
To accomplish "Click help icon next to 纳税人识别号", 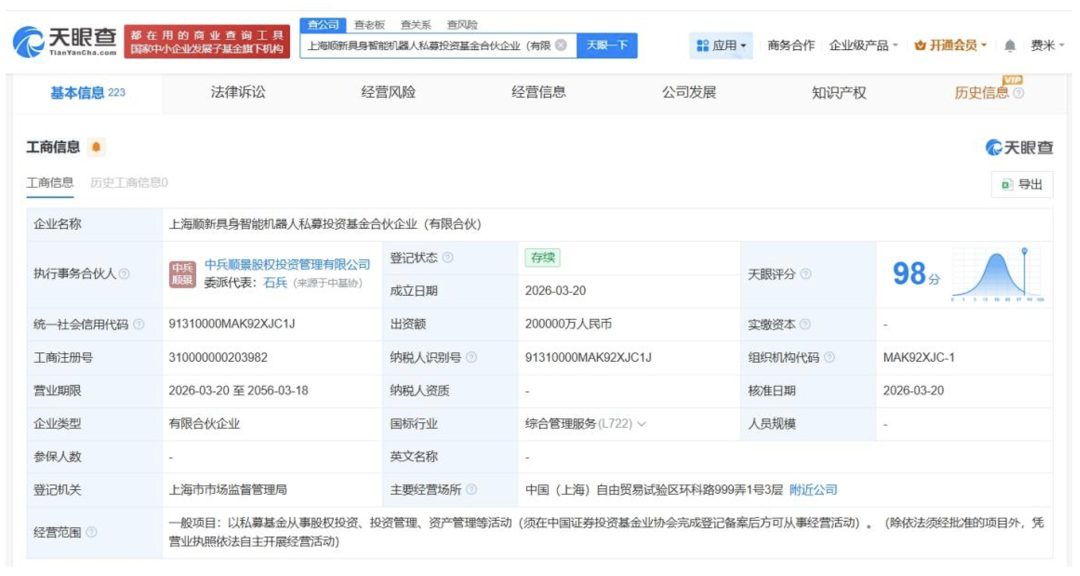I will click(471, 357).
